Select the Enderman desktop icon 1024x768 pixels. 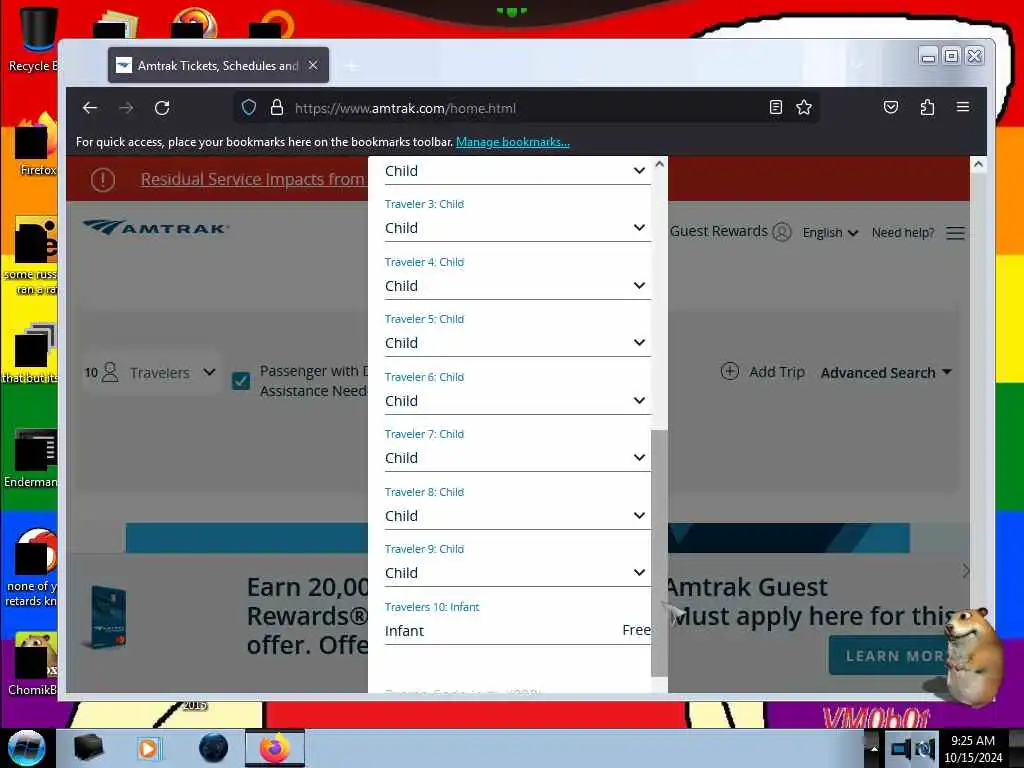[x=31, y=458]
